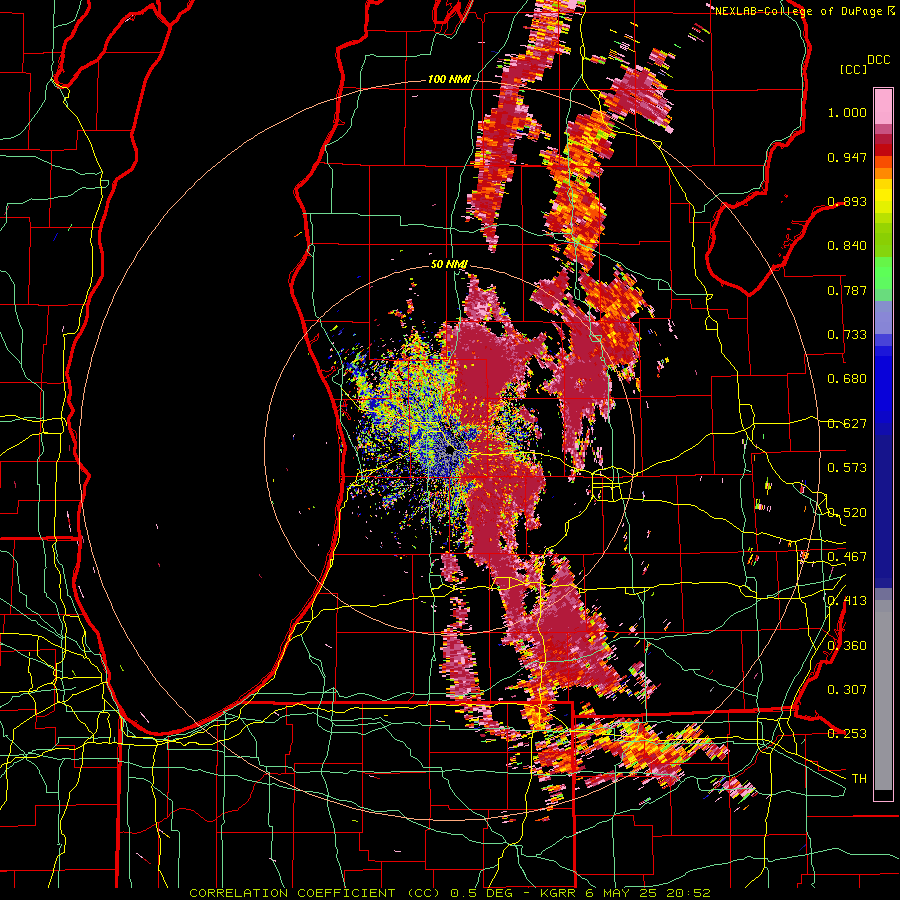Click the 0.573 color scale value
The height and width of the screenshot is (900, 900).
click(847, 468)
